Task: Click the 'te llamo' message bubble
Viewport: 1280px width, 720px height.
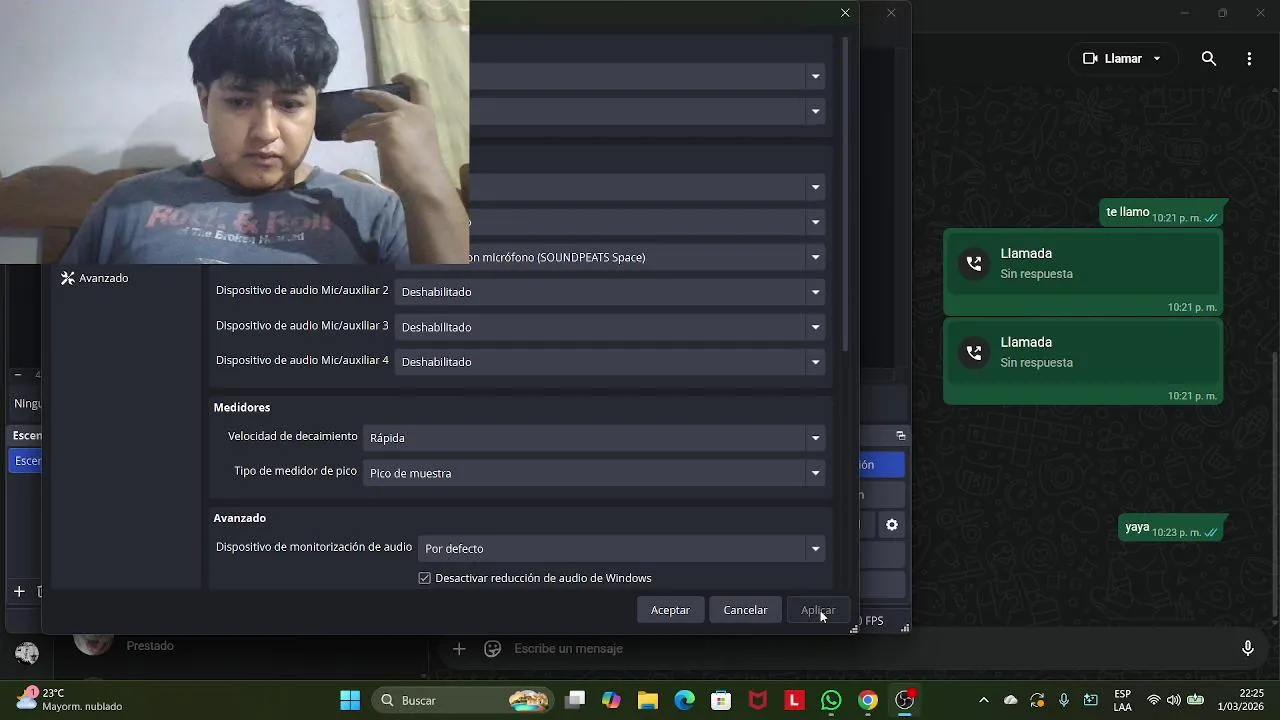Action: 1163,213
